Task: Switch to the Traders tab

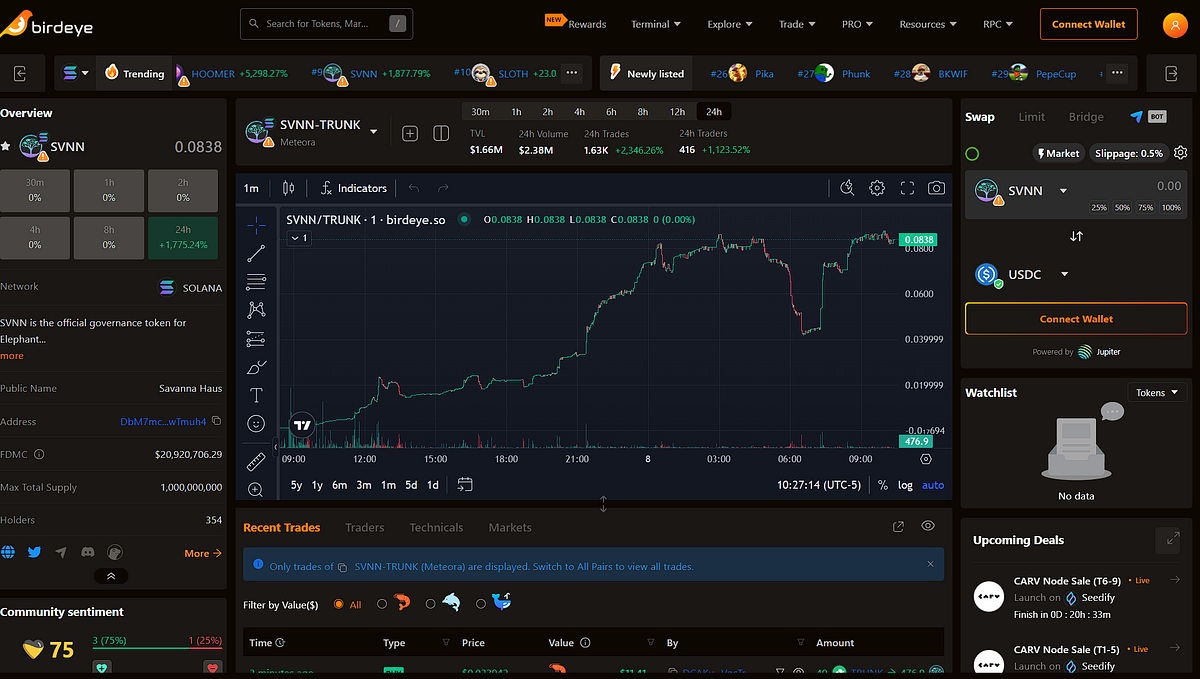Action: 365,527
